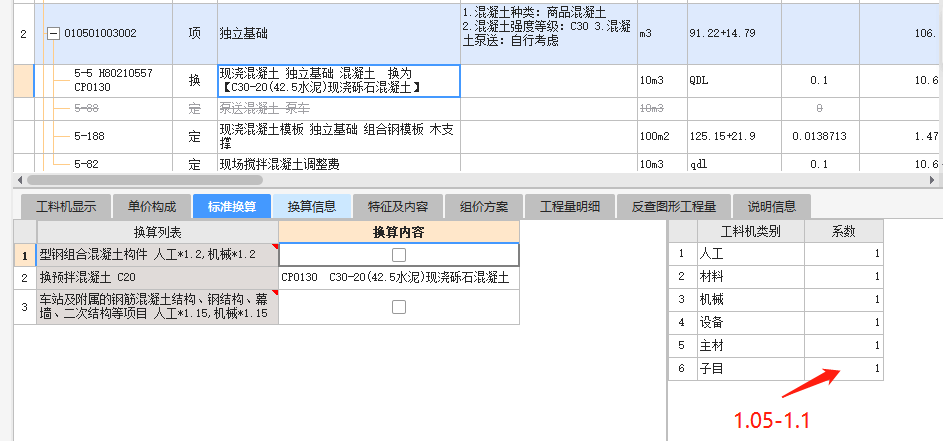Image resolution: width=943 pixels, height=441 pixels.
Task: Click the 混凝土种类 feature description cell
Action: coord(548,34)
